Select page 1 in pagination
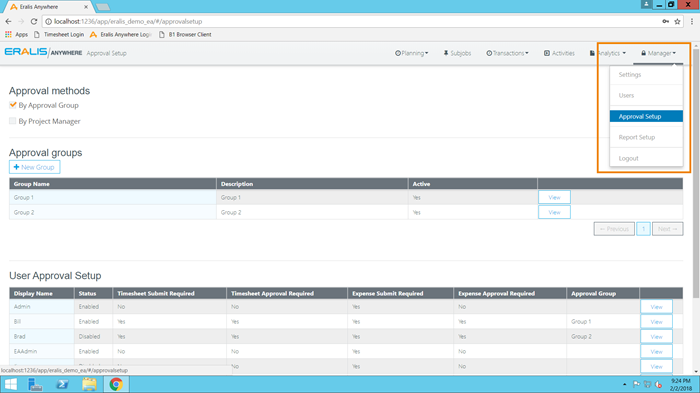This screenshot has height=393, width=700. [x=643, y=229]
